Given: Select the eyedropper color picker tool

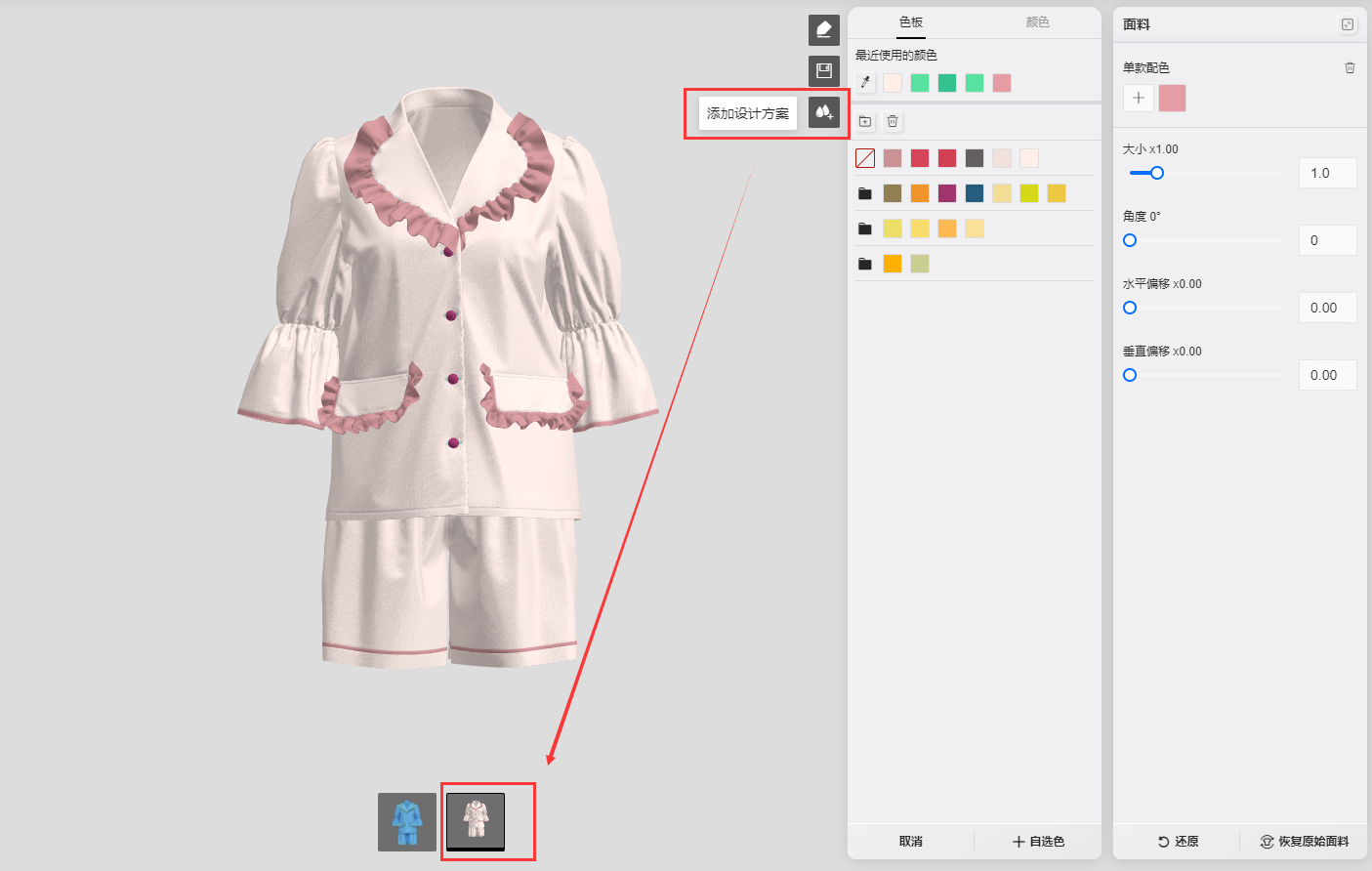Looking at the screenshot, I should pos(865,83).
